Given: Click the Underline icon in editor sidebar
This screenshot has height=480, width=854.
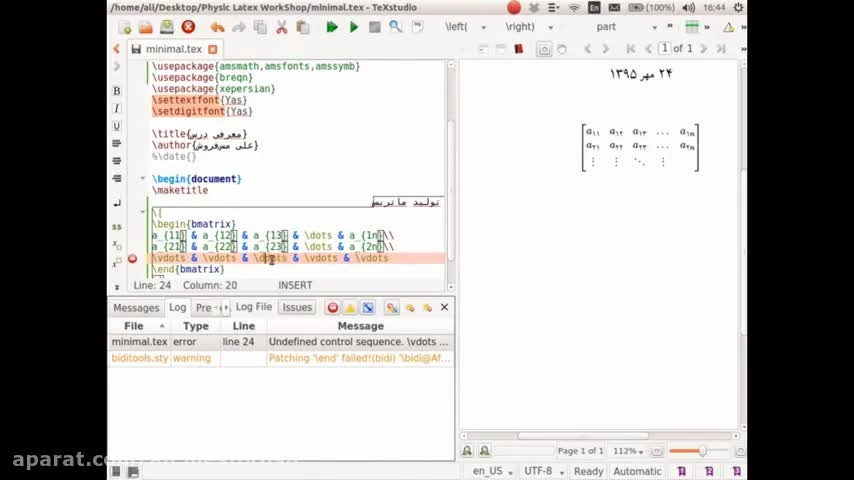Looking at the screenshot, I should [x=117, y=126].
